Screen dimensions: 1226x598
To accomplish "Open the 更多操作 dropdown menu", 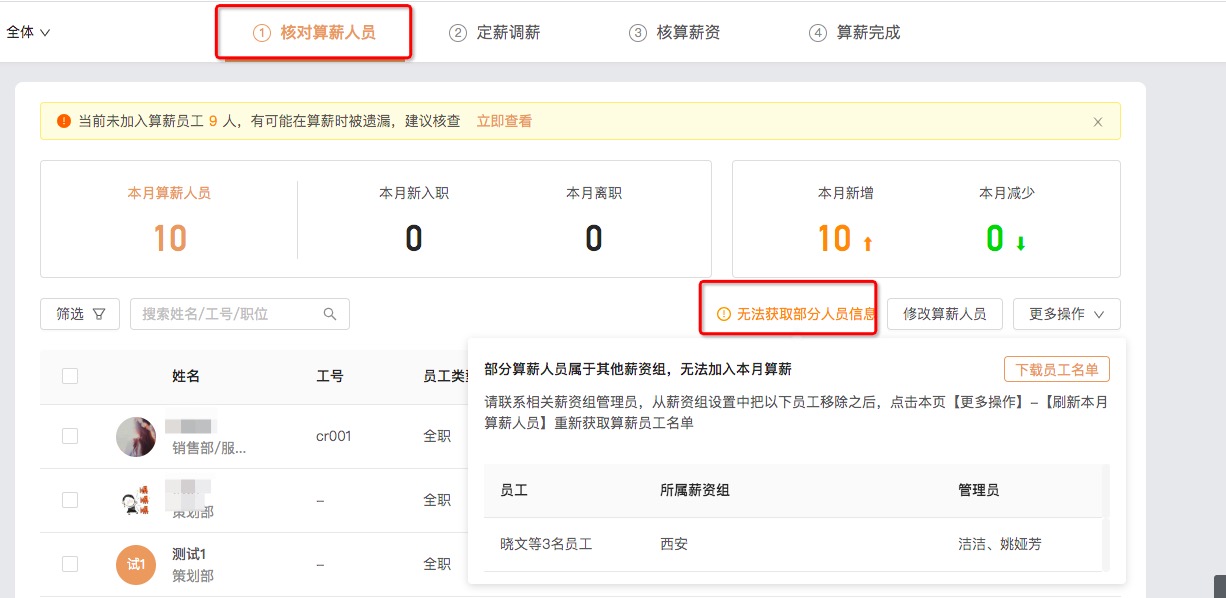I will (1066, 314).
